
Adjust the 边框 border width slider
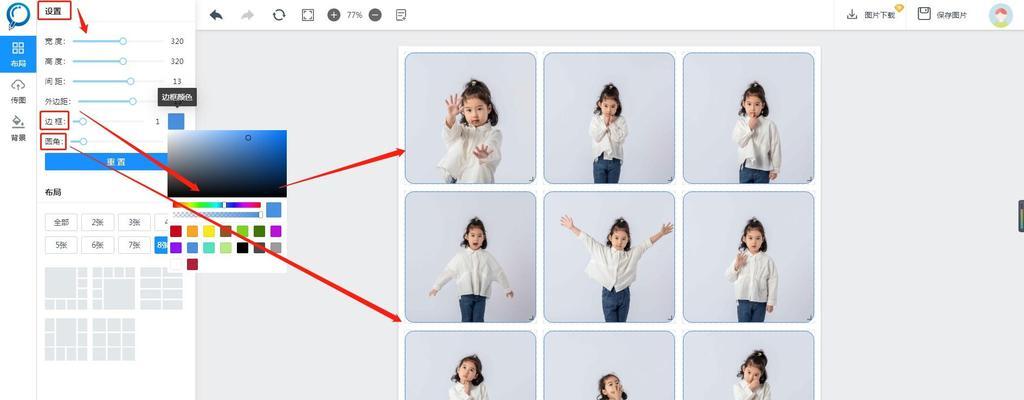pyautogui.click(x=108, y=121)
